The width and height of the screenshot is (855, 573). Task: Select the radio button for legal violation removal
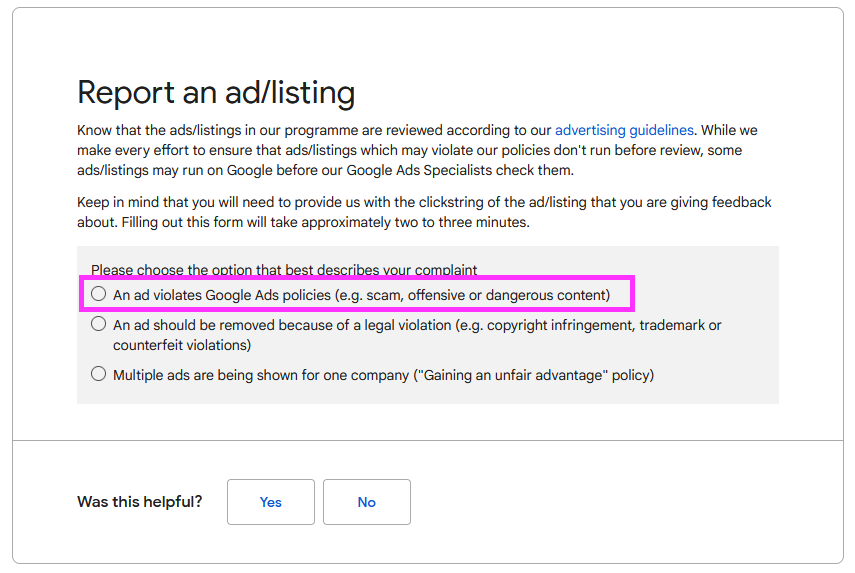click(x=99, y=324)
